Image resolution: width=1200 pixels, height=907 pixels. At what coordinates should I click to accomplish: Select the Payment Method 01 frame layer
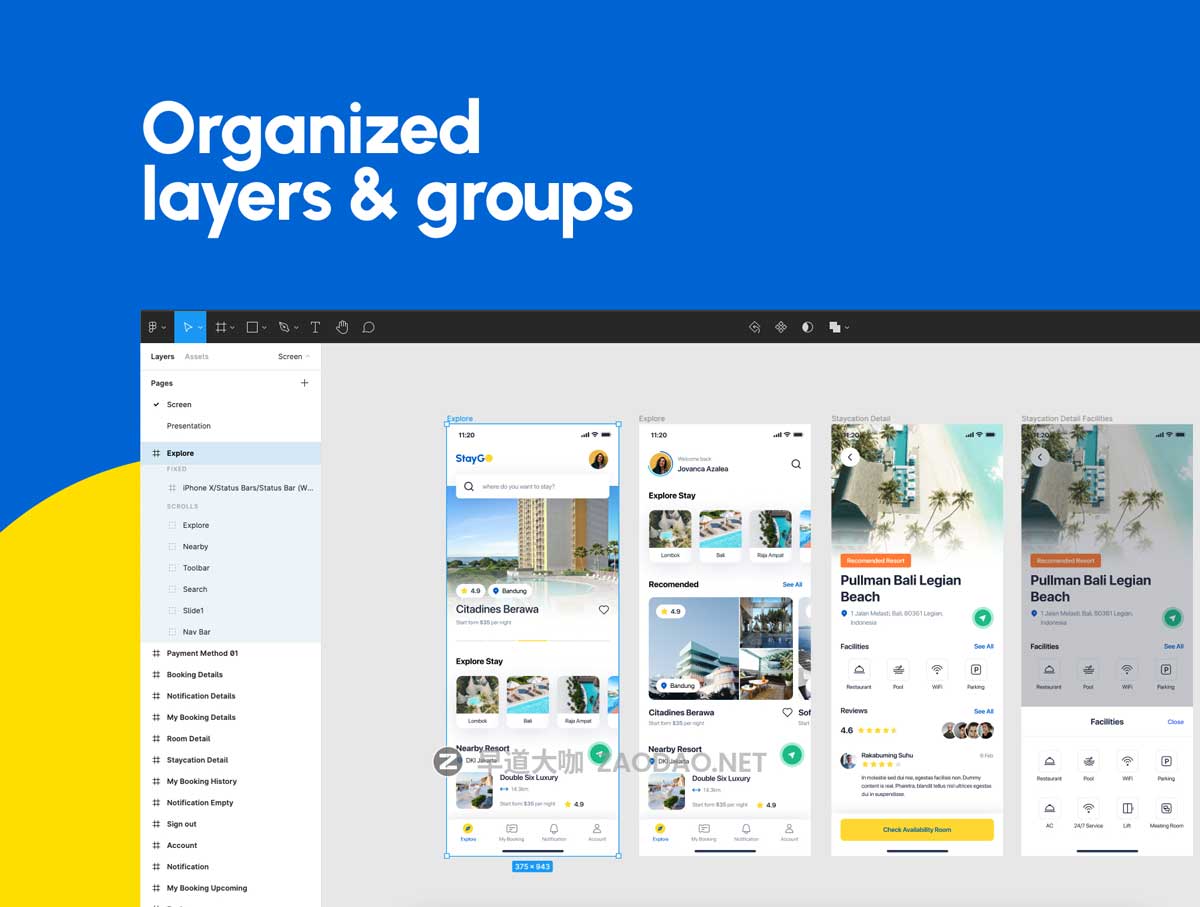click(202, 653)
